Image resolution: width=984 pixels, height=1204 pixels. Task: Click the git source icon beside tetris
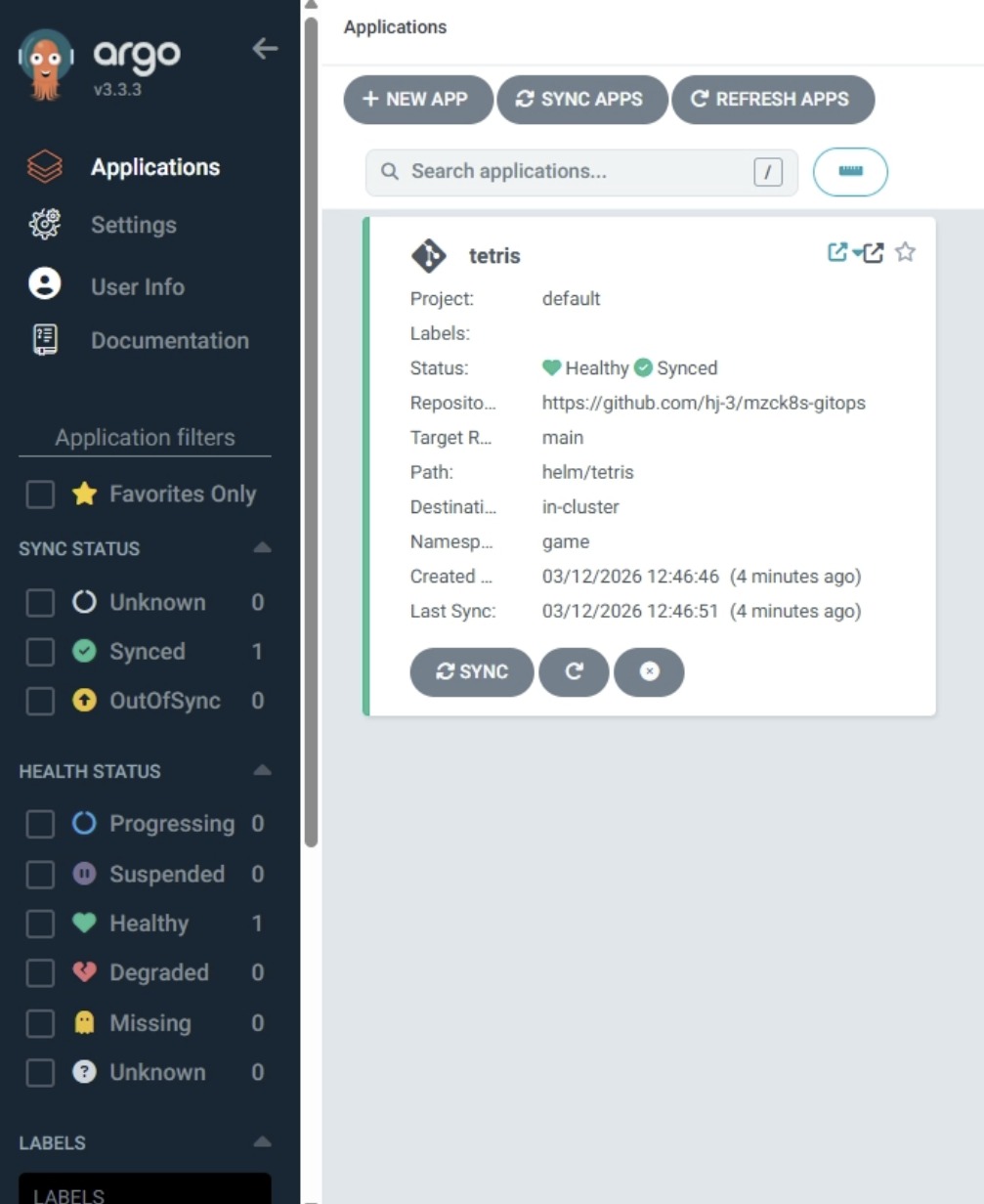(429, 256)
